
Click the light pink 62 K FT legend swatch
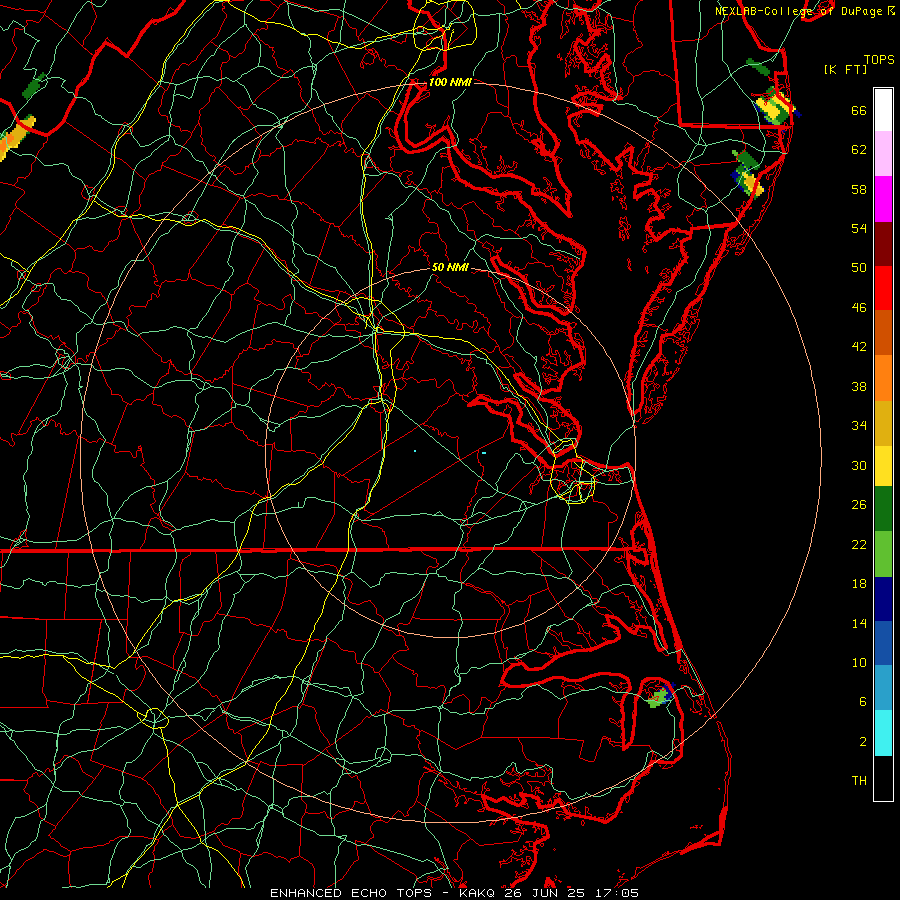883,153
